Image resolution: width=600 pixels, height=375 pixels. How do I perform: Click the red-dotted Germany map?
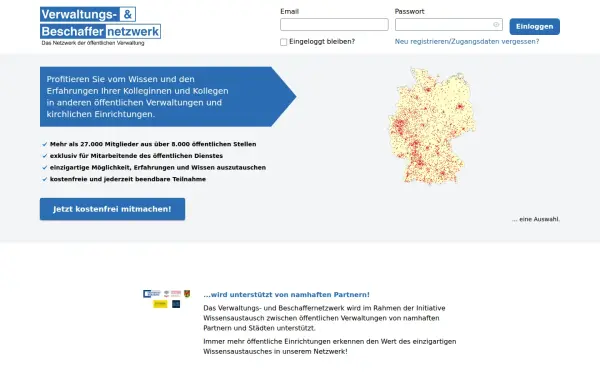click(x=432, y=126)
